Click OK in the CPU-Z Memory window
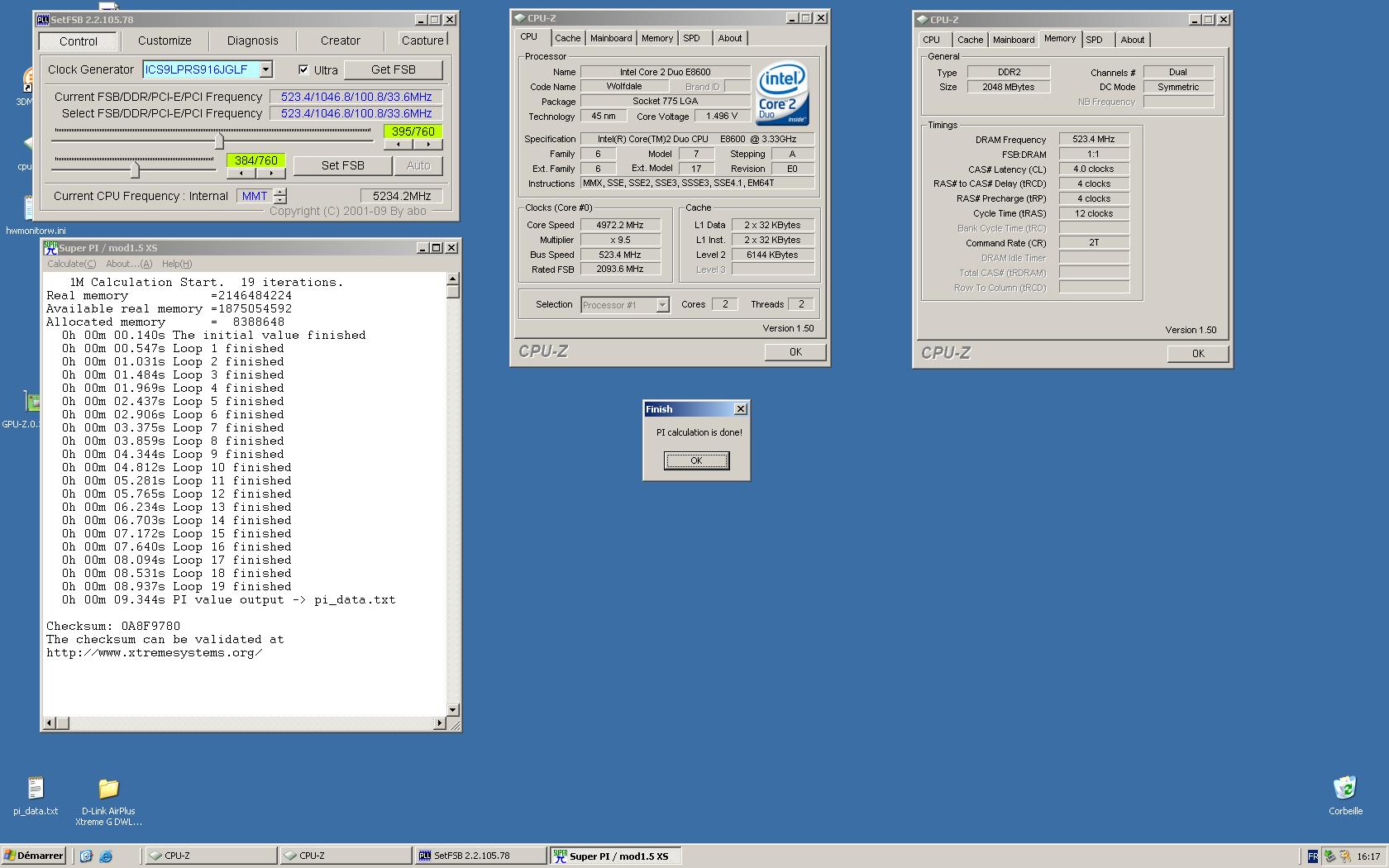This screenshot has width=1389, height=868. 1198,354
